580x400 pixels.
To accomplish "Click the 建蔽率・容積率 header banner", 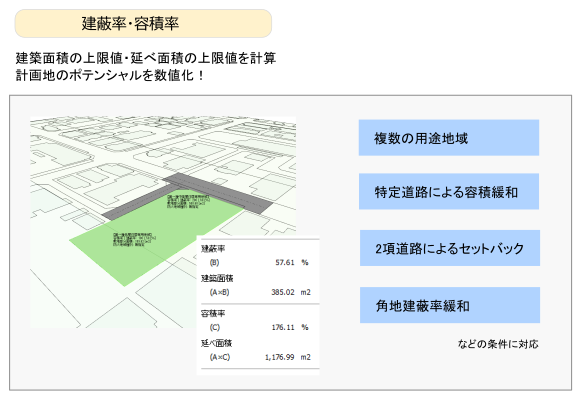I will click(143, 23).
